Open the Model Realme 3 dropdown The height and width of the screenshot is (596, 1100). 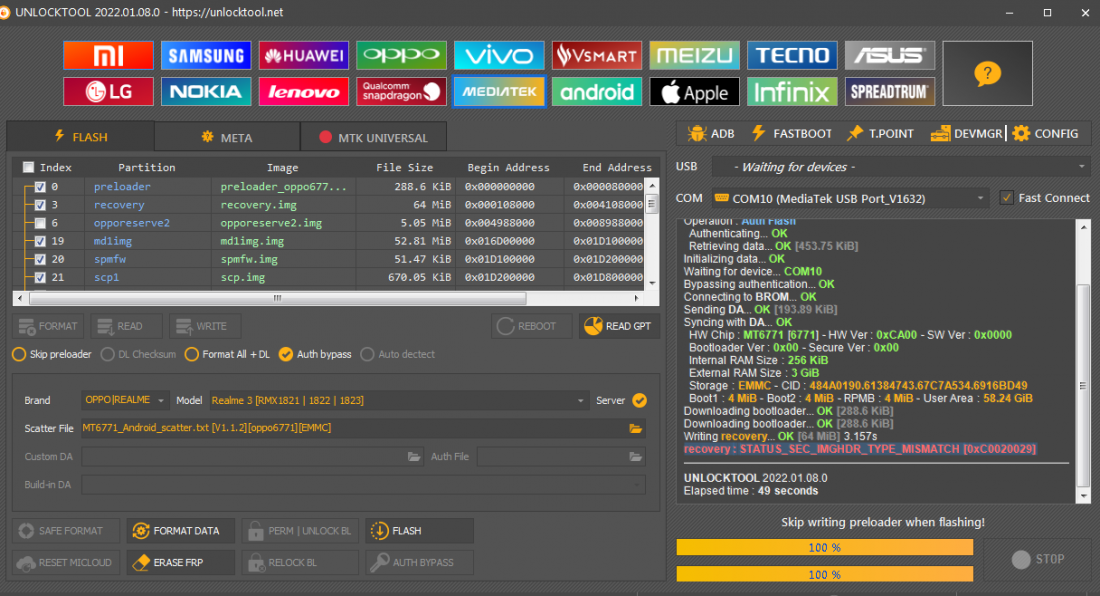coord(398,400)
